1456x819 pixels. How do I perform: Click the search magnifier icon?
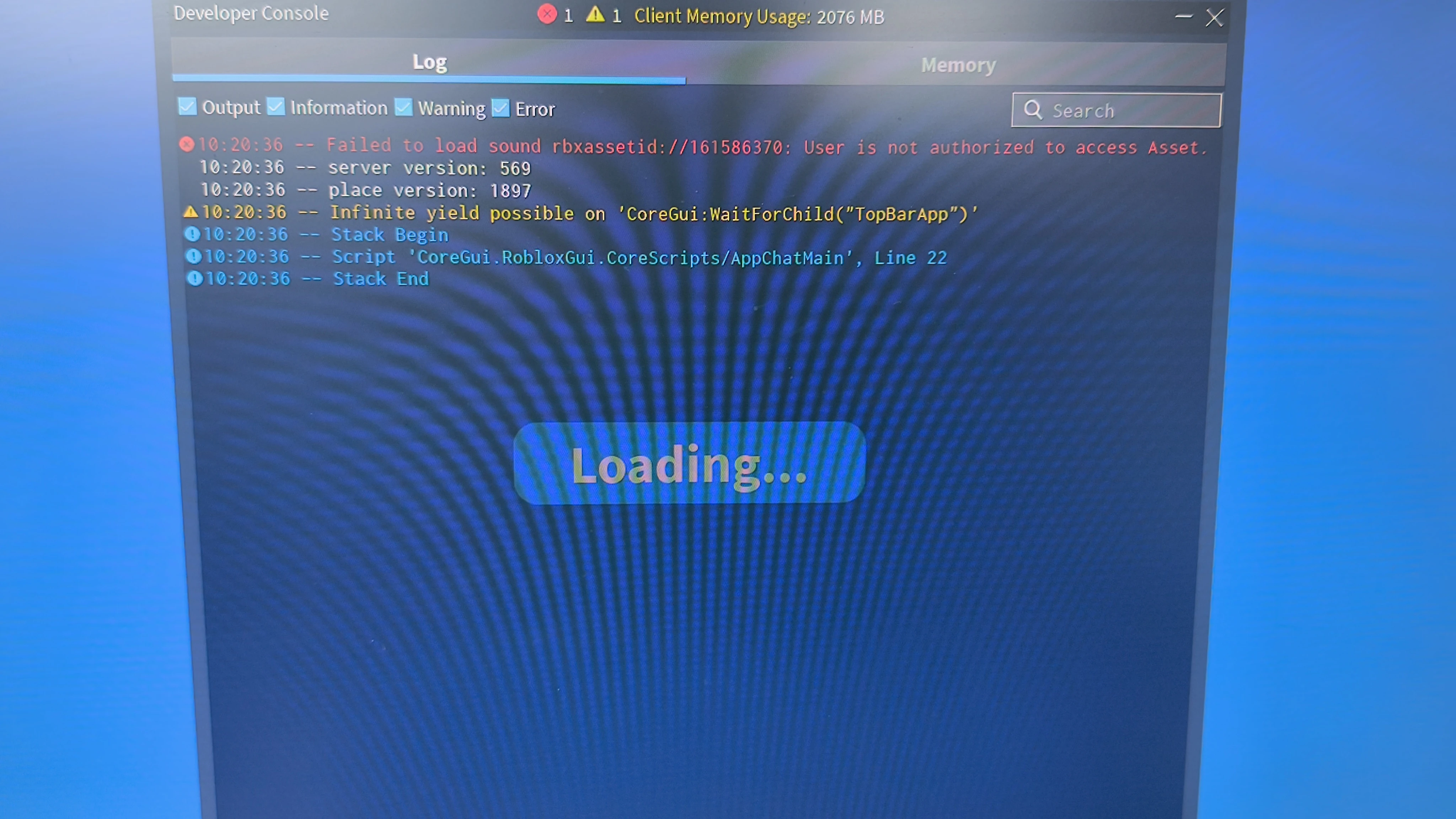1033,109
